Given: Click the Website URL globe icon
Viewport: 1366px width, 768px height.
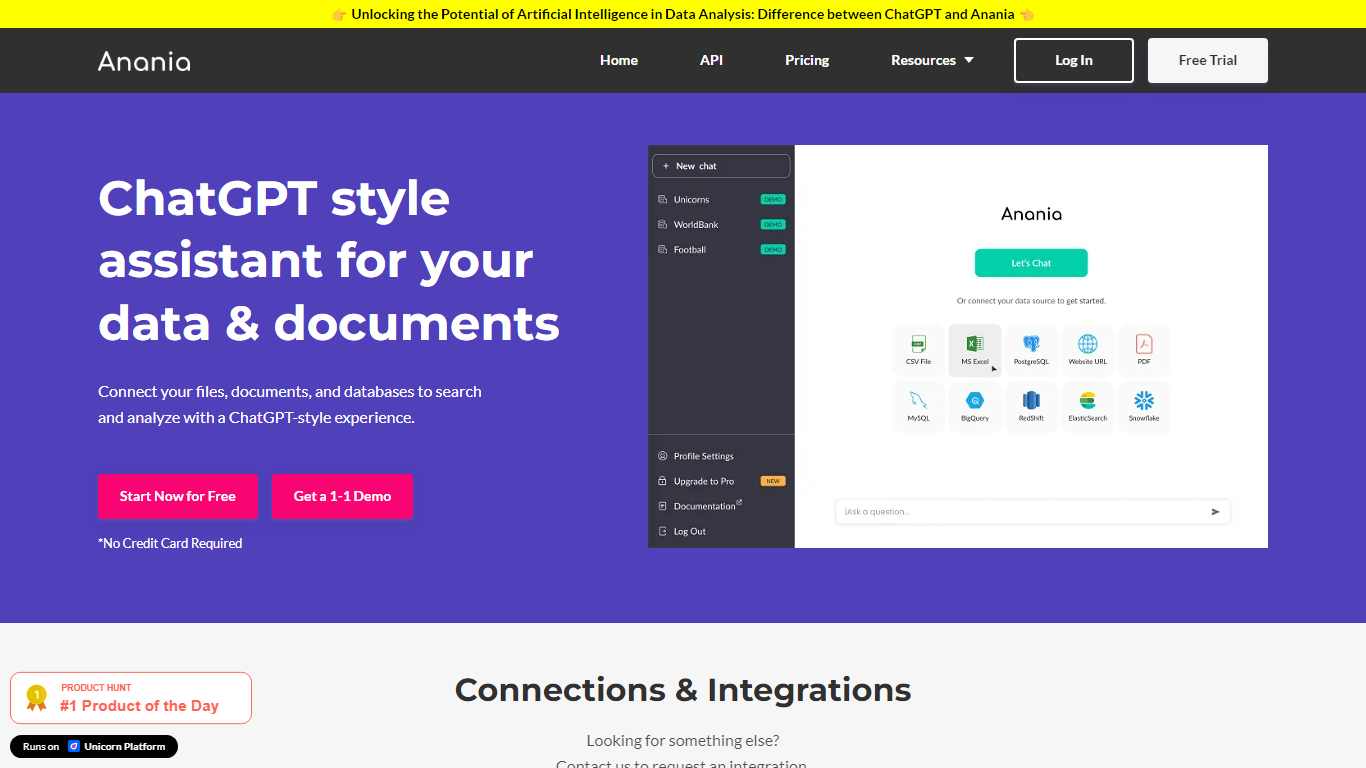Looking at the screenshot, I should pyautogui.click(x=1087, y=345).
